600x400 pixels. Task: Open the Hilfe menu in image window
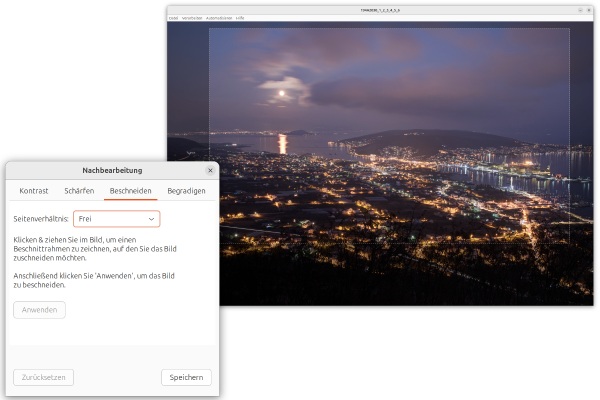[240, 18]
